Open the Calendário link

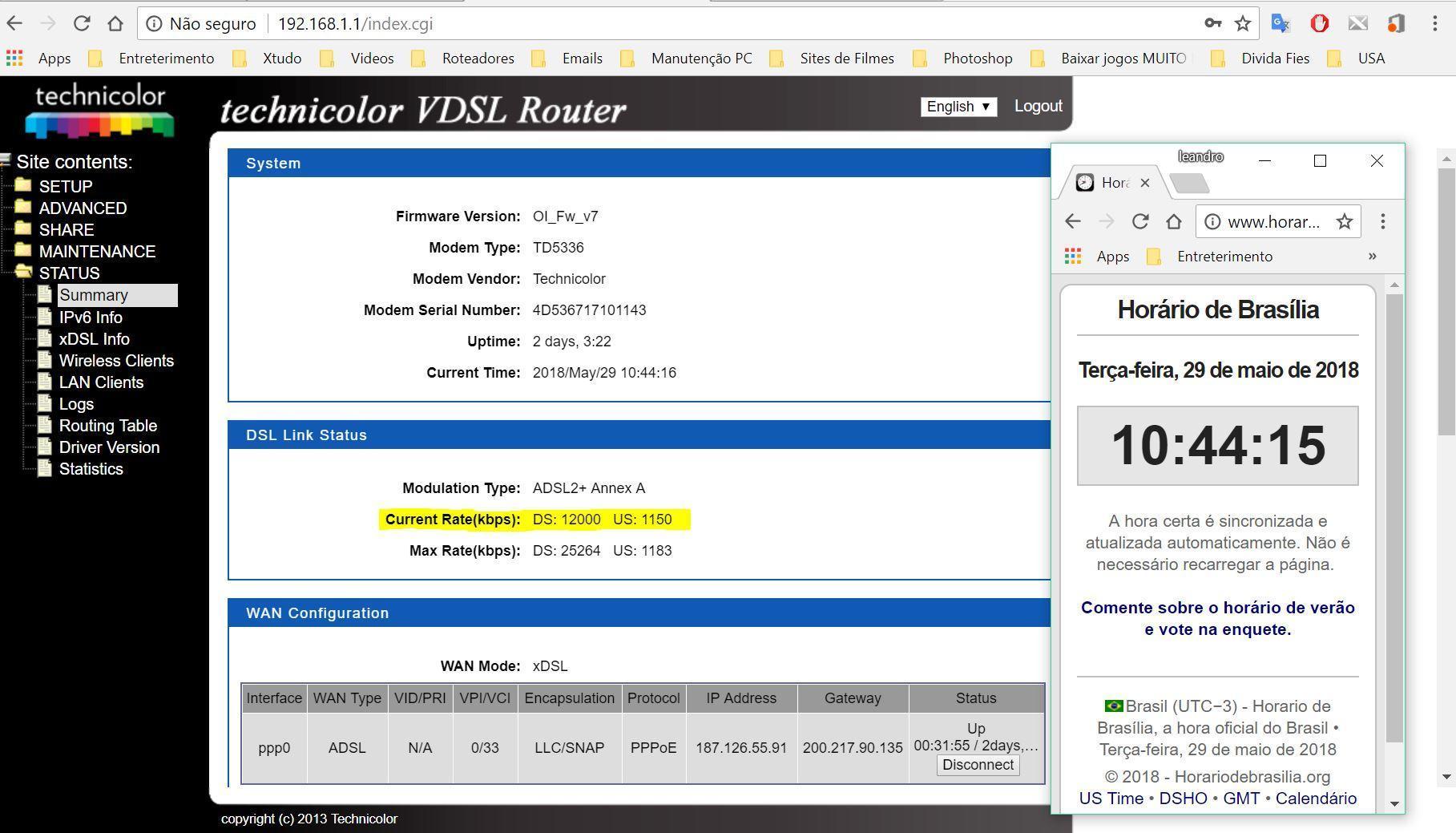tap(1316, 799)
